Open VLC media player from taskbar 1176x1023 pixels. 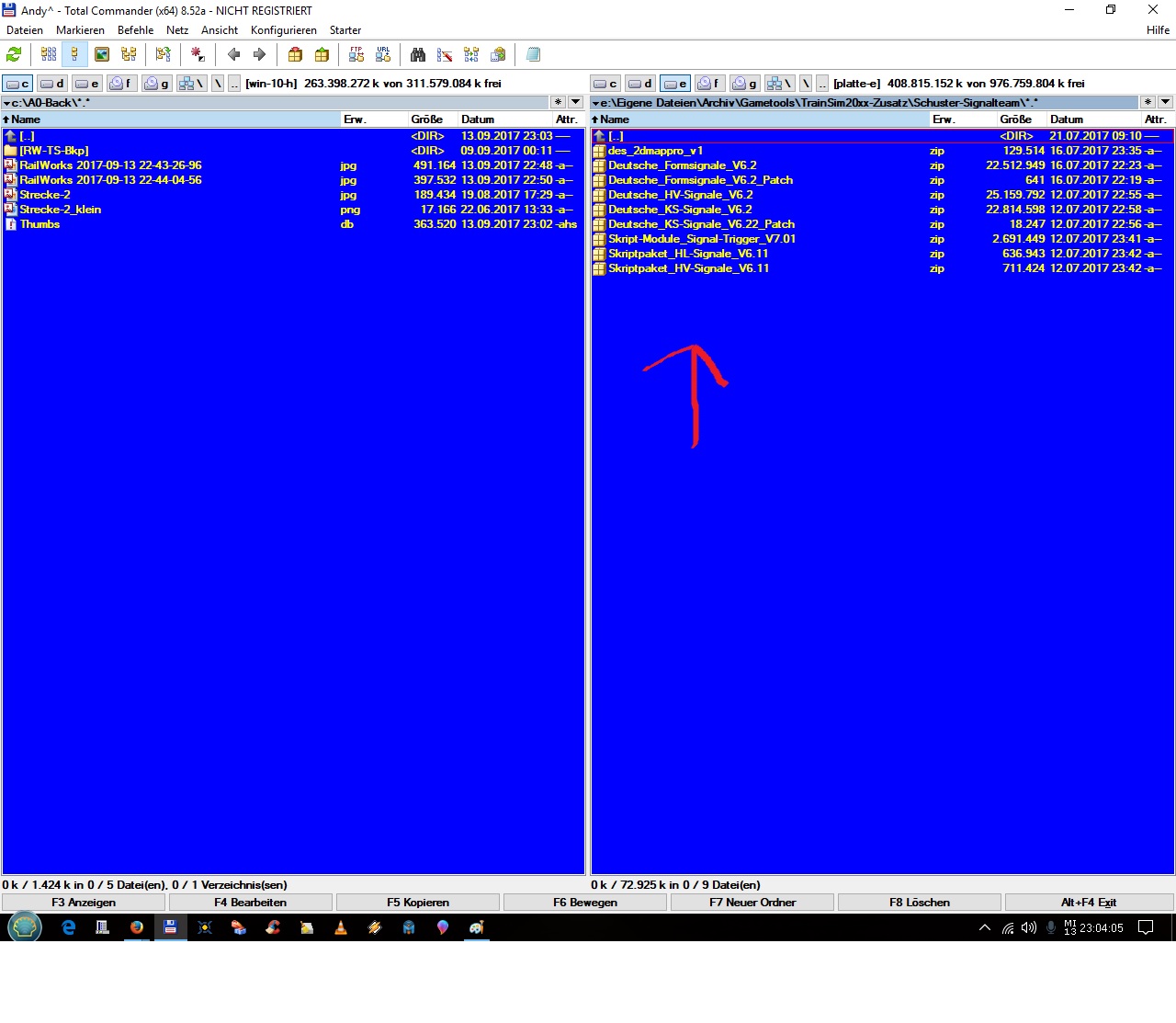[x=340, y=927]
